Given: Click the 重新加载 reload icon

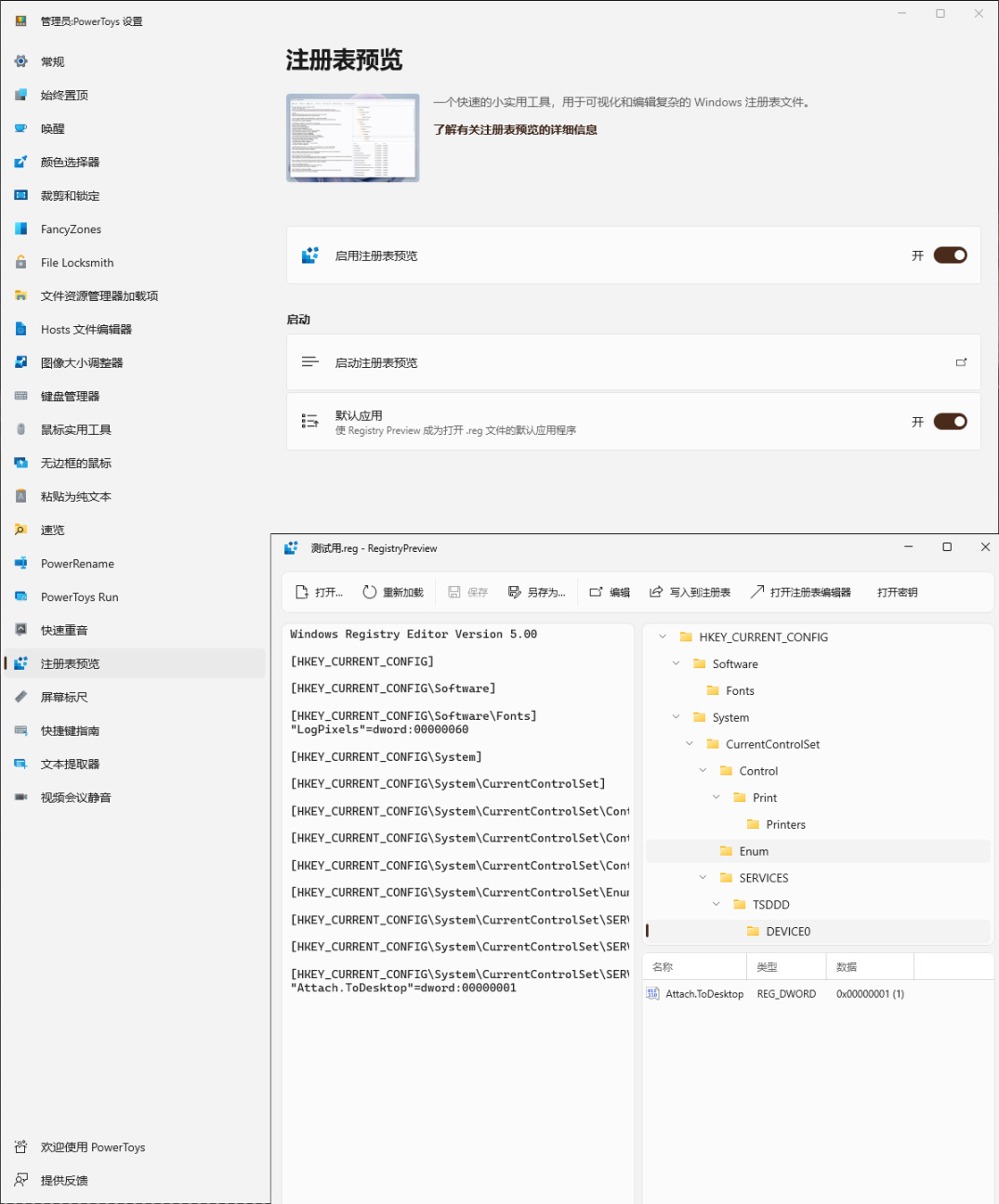Looking at the screenshot, I should click(x=369, y=592).
